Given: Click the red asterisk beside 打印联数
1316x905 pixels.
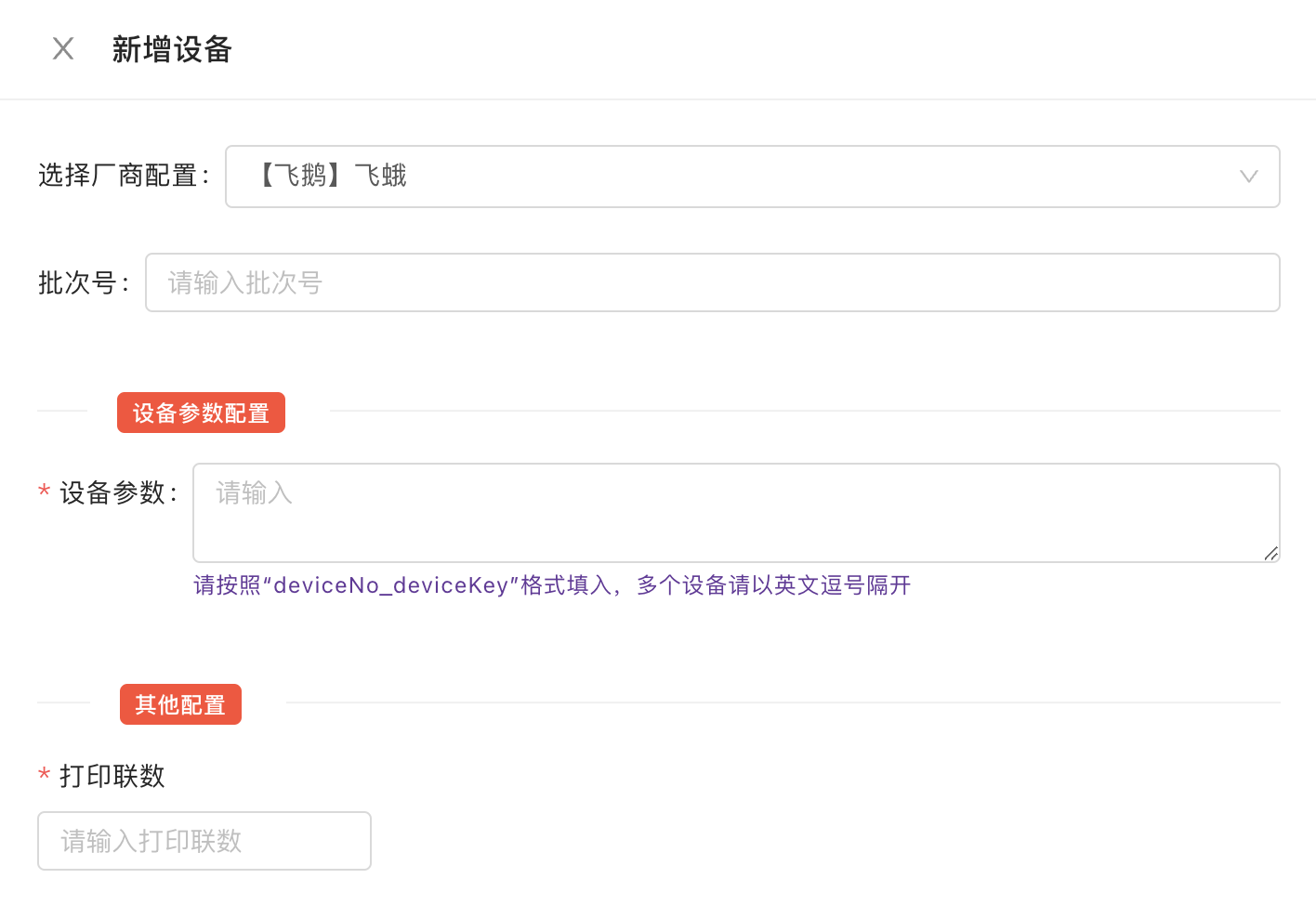Looking at the screenshot, I should (x=44, y=775).
